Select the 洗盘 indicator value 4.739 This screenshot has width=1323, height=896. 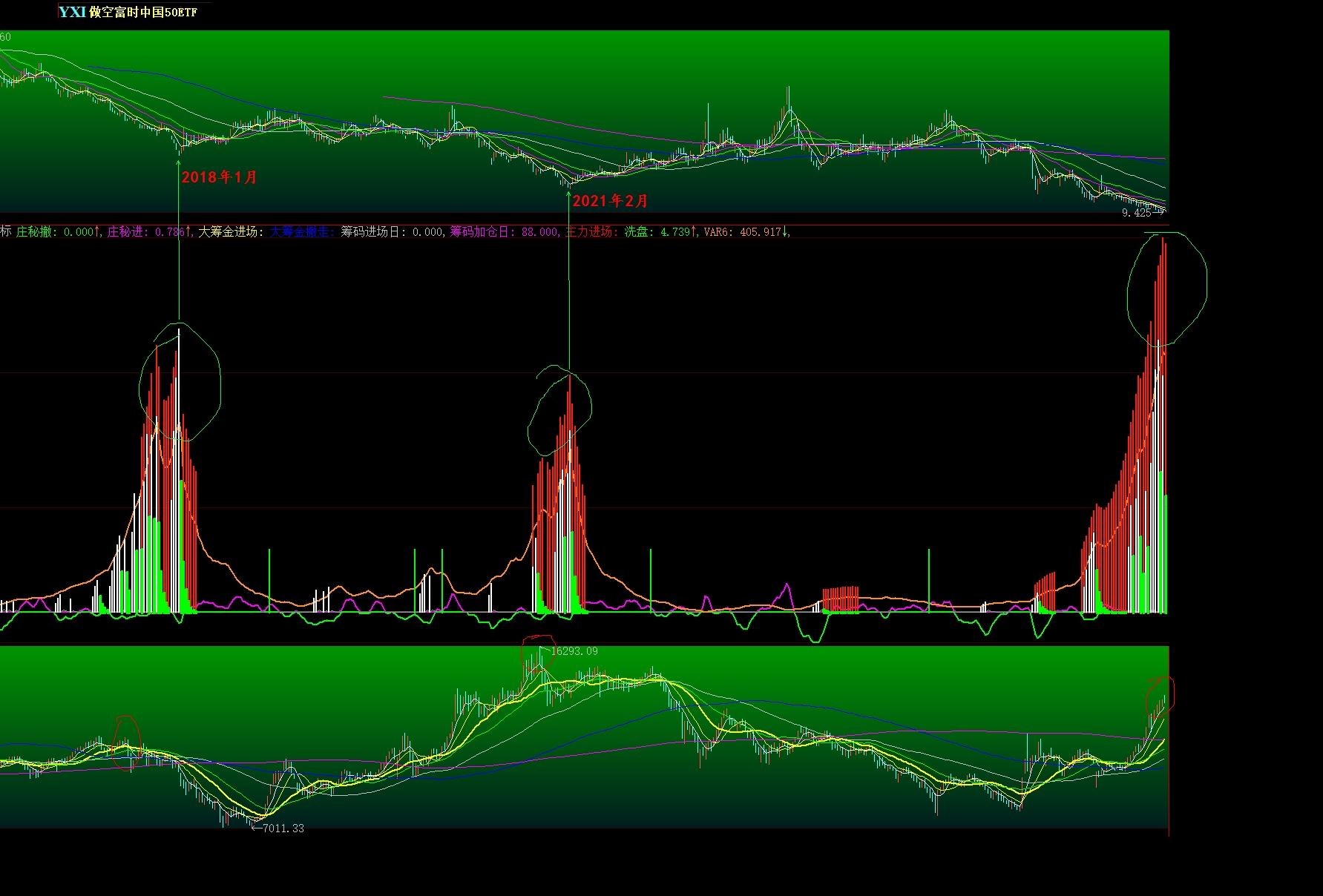676,232
